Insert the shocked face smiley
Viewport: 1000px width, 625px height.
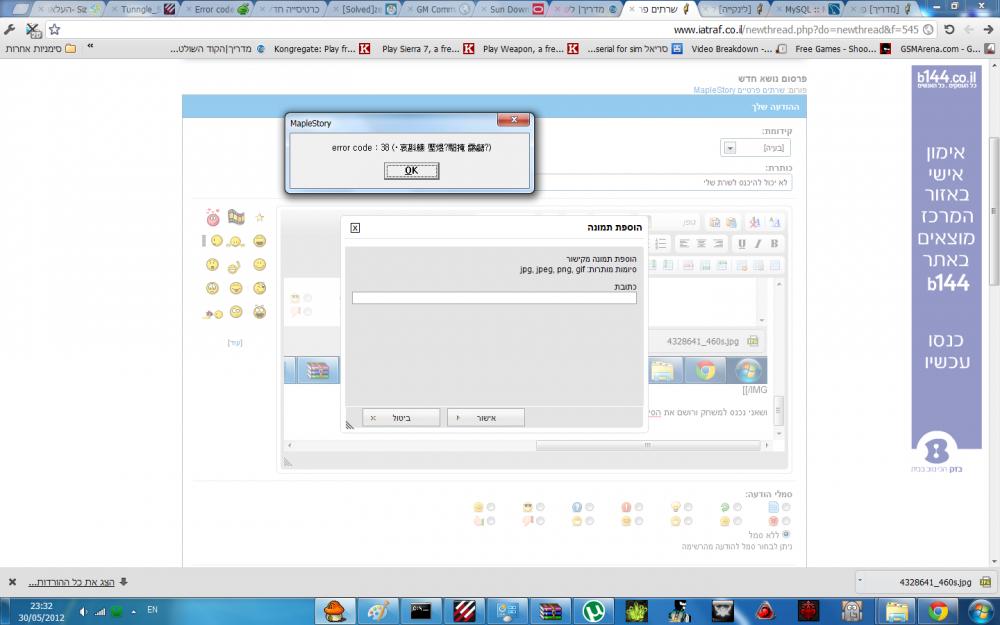tap(212, 264)
